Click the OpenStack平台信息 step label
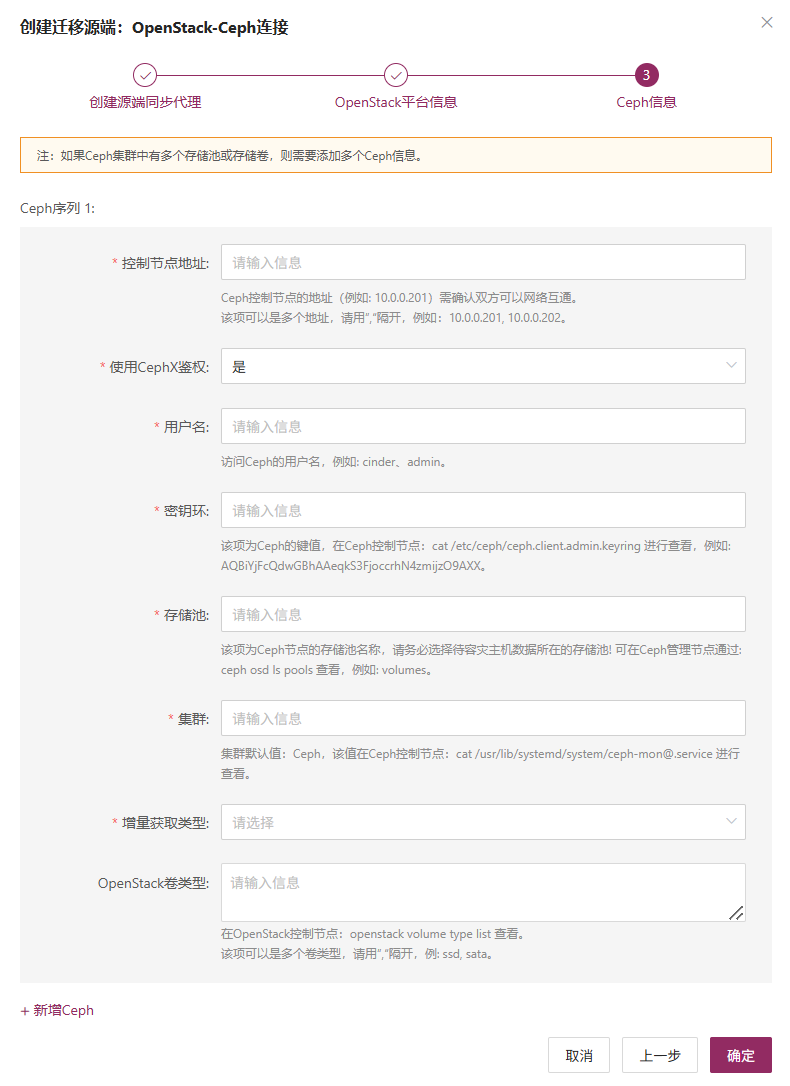Image resolution: width=790 pixels, height=1086 pixels. click(x=395, y=102)
